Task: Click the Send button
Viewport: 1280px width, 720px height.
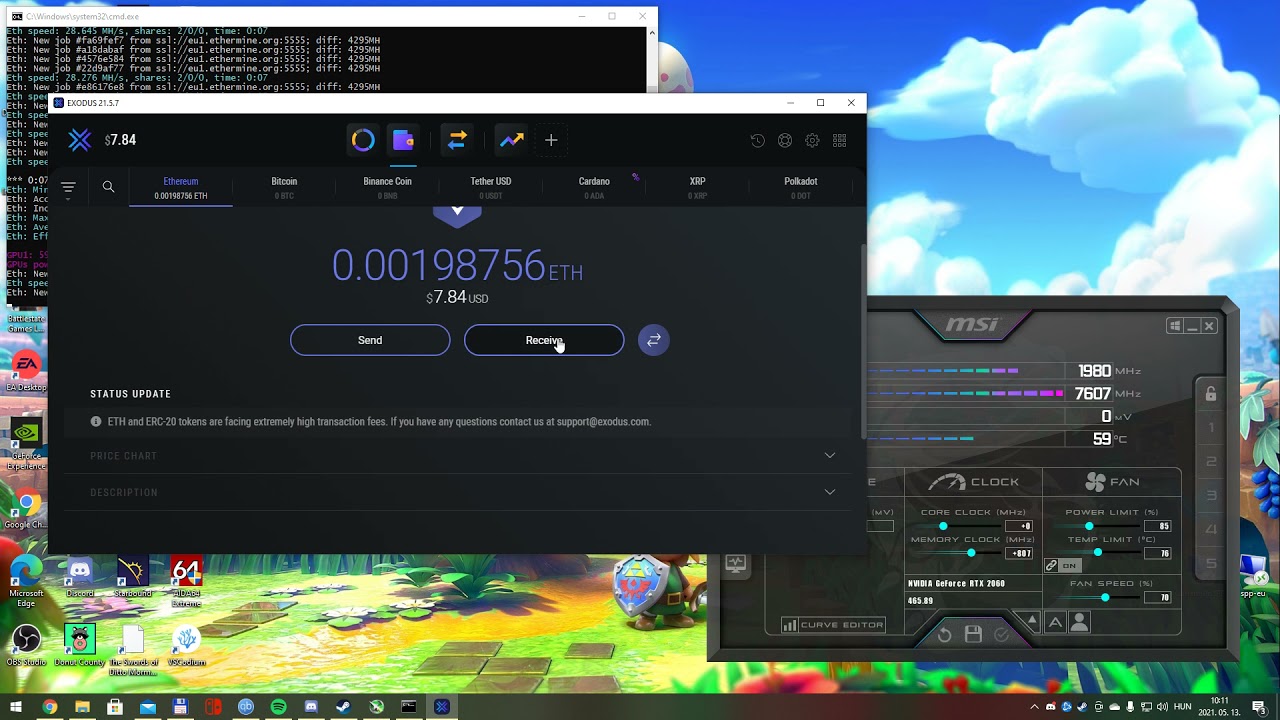Action: coord(370,340)
